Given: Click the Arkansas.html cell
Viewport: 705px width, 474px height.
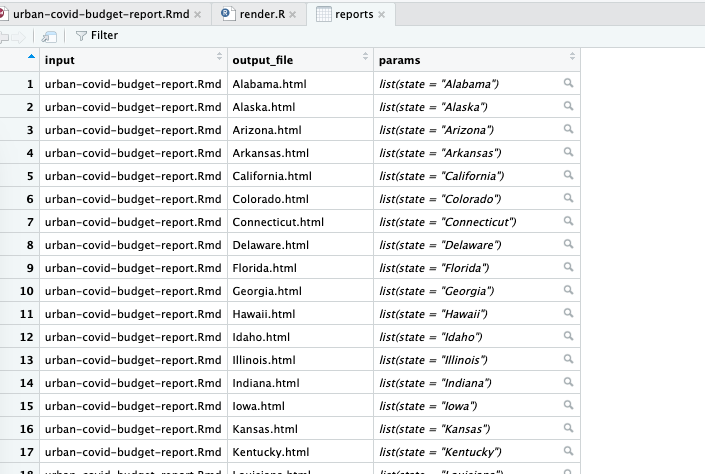Looking at the screenshot, I should coord(300,153).
